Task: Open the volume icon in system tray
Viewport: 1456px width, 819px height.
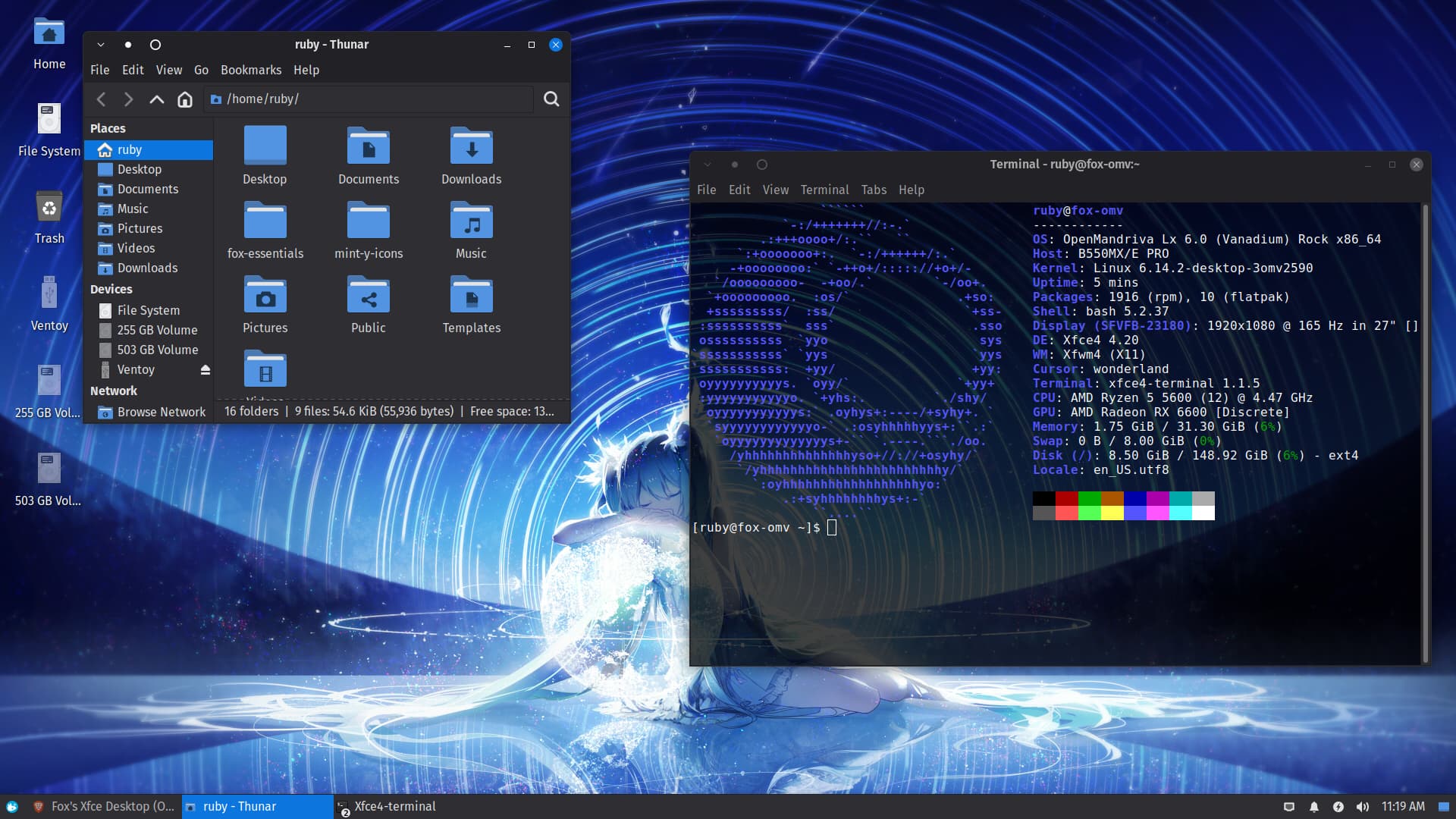Action: click(x=1363, y=807)
